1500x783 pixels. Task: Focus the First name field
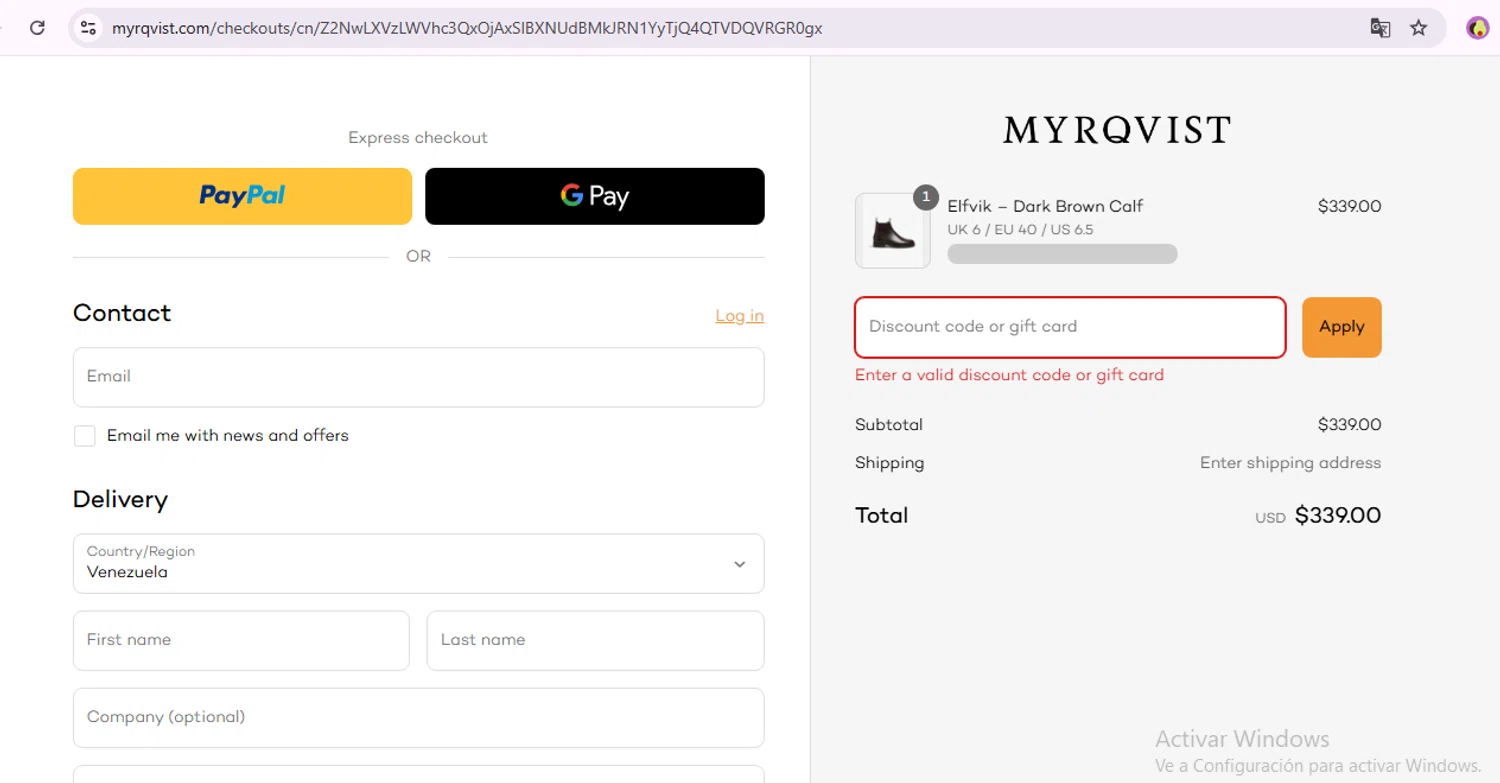coord(241,640)
